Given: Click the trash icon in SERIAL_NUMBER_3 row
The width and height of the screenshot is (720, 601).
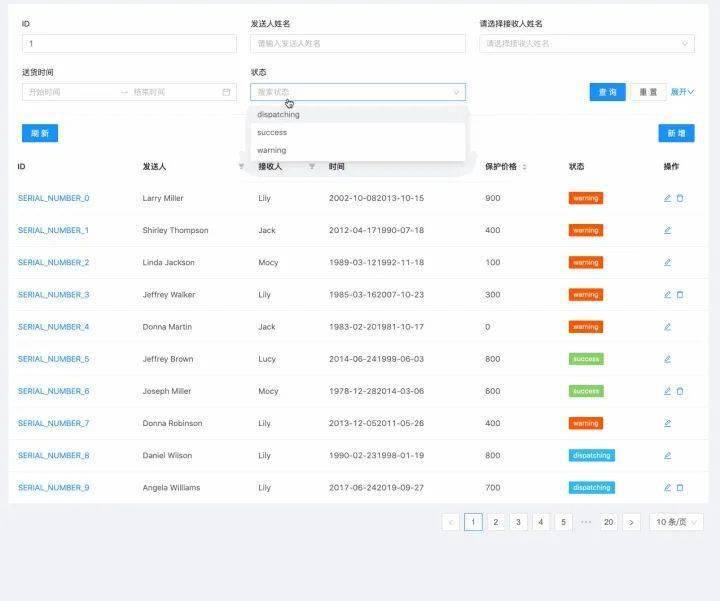Looking at the screenshot, I should pos(680,295).
